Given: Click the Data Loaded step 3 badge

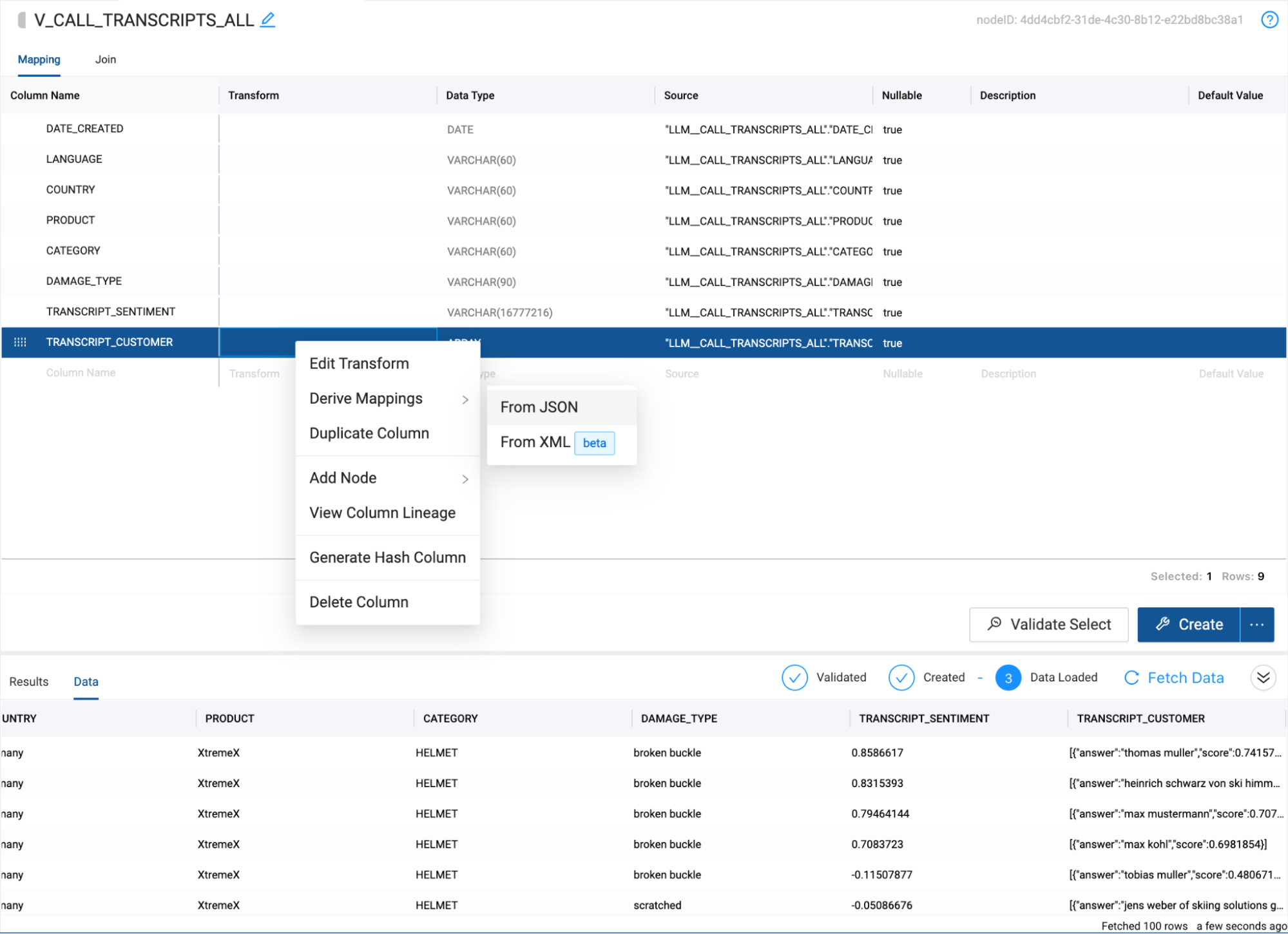Looking at the screenshot, I should 1008,678.
